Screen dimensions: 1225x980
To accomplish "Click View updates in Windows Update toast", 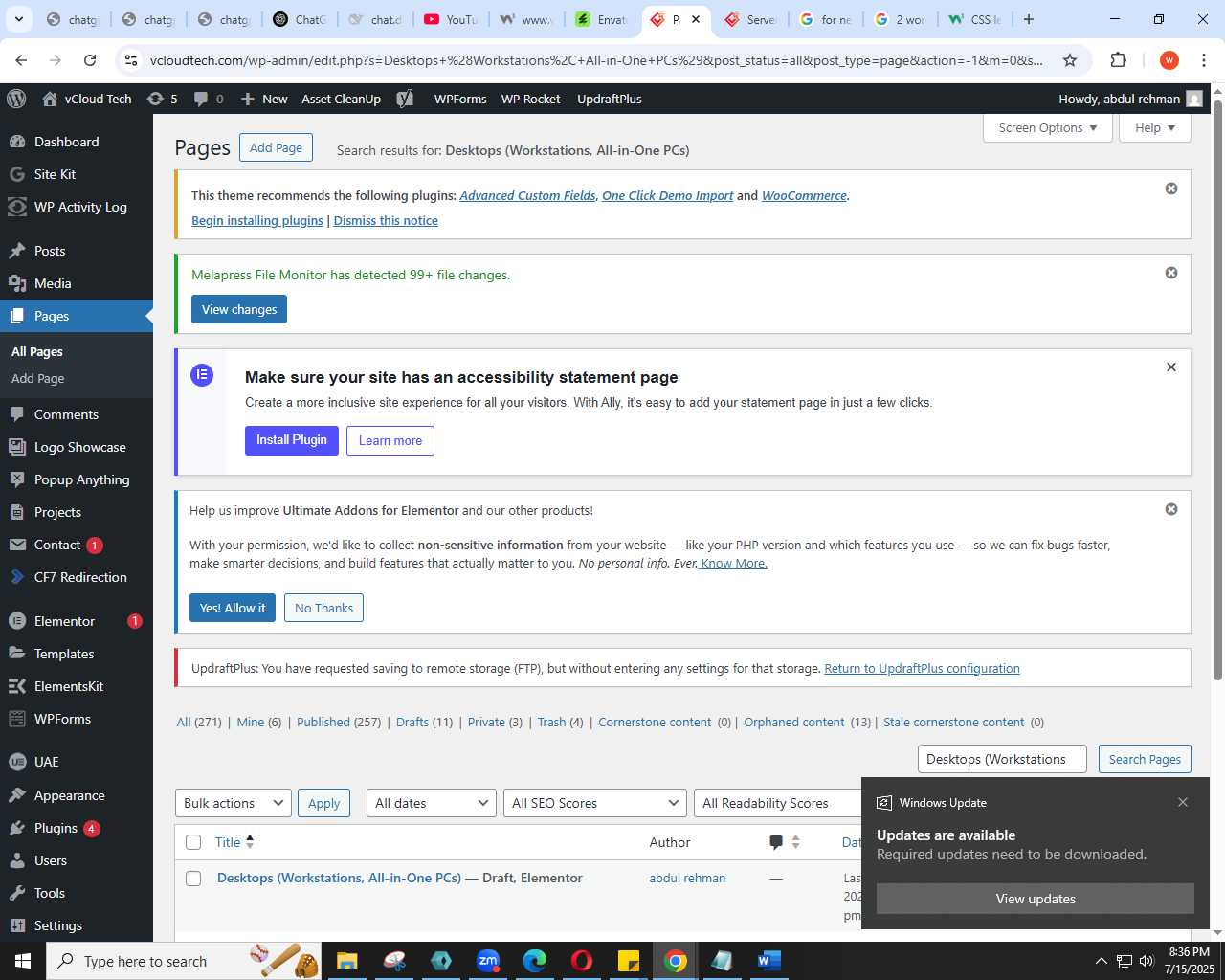I will click(x=1036, y=899).
